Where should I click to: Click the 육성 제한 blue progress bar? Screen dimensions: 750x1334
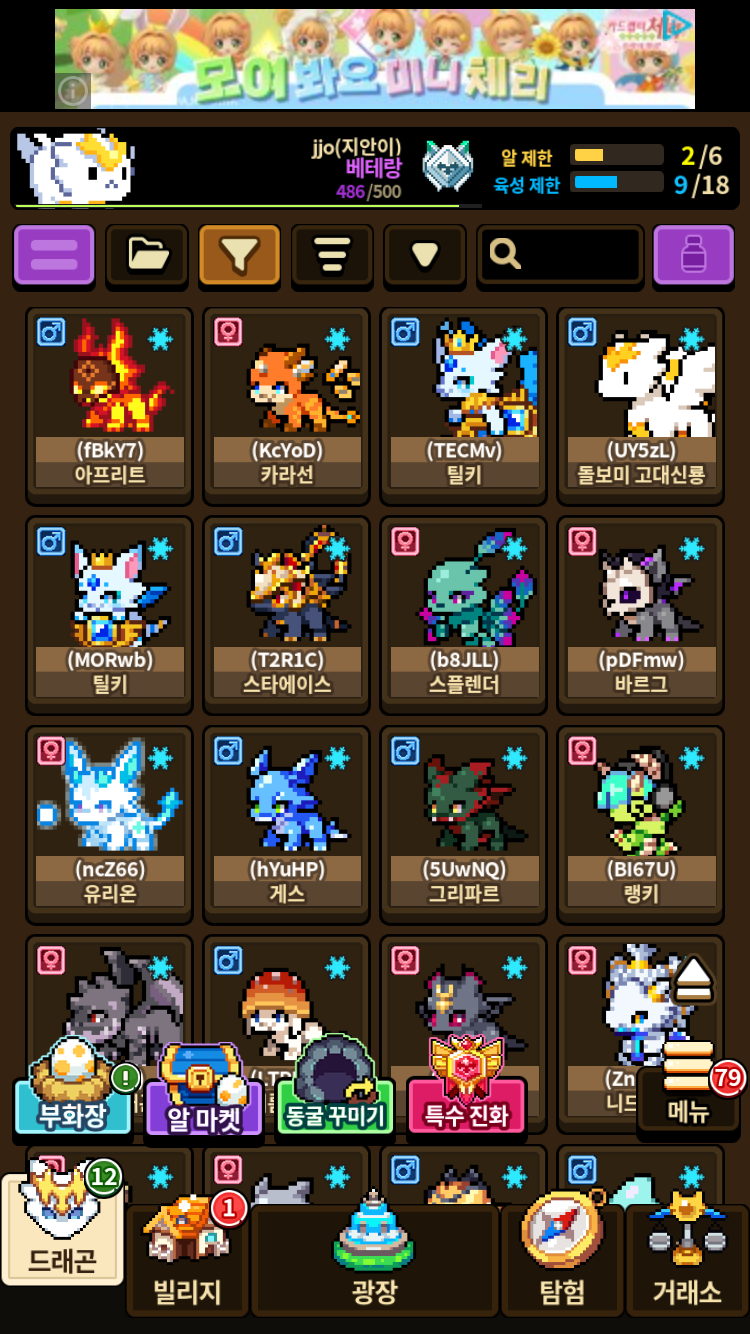(617, 182)
